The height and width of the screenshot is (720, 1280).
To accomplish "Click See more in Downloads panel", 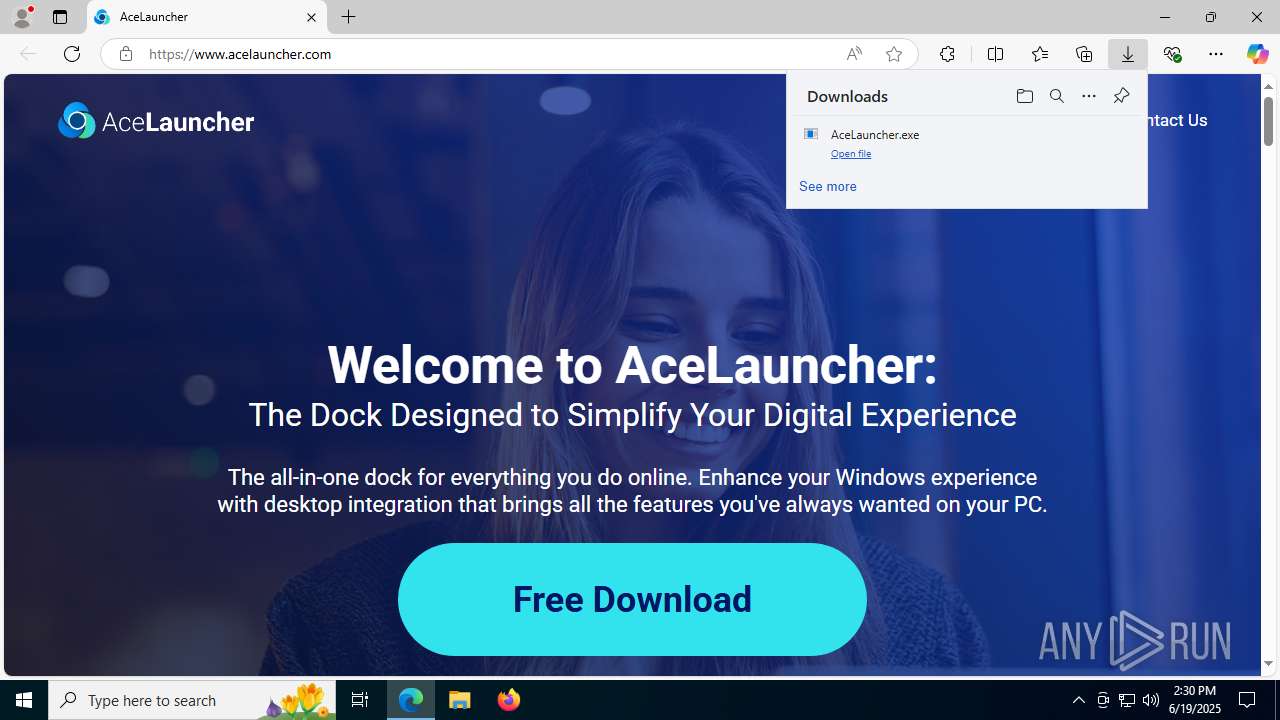I will click(828, 186).
